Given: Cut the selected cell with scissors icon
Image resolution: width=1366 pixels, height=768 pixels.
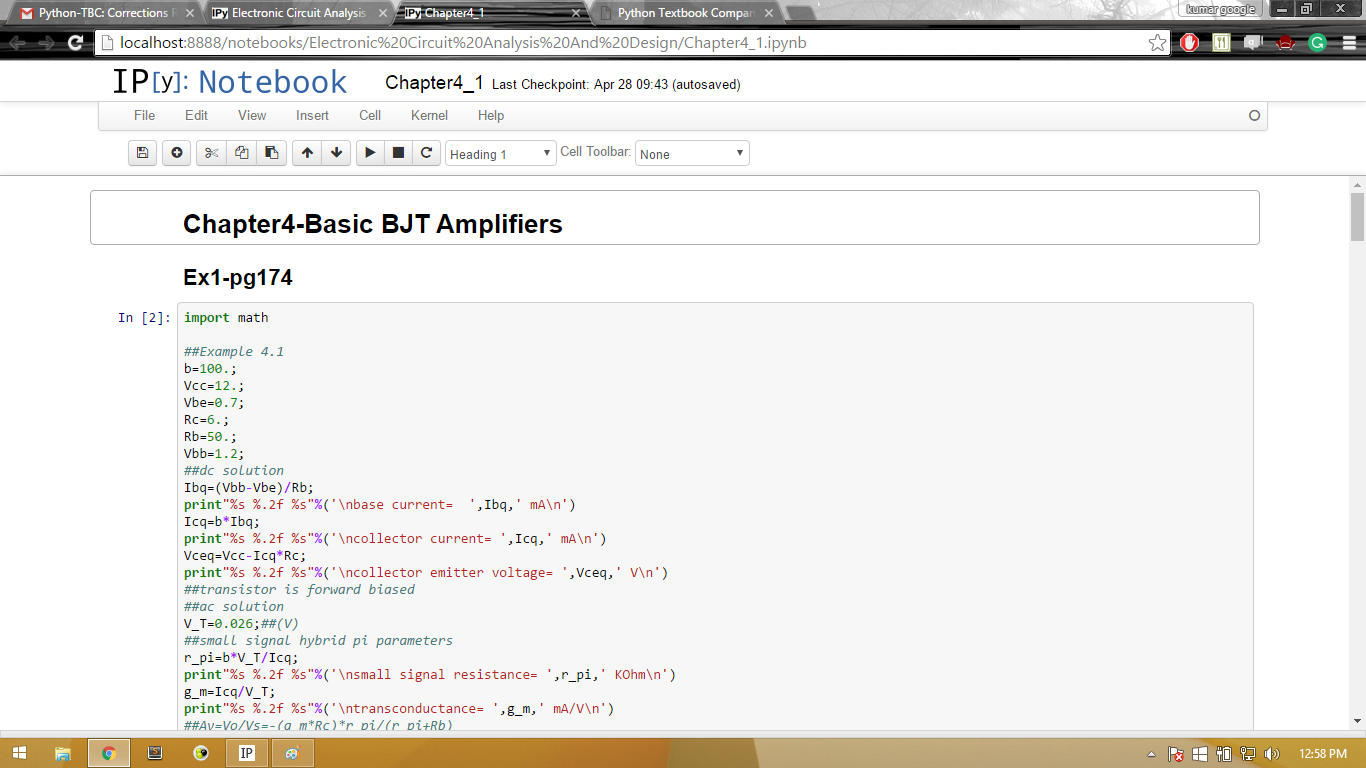Looking at the screenshot, I should 211,153.
